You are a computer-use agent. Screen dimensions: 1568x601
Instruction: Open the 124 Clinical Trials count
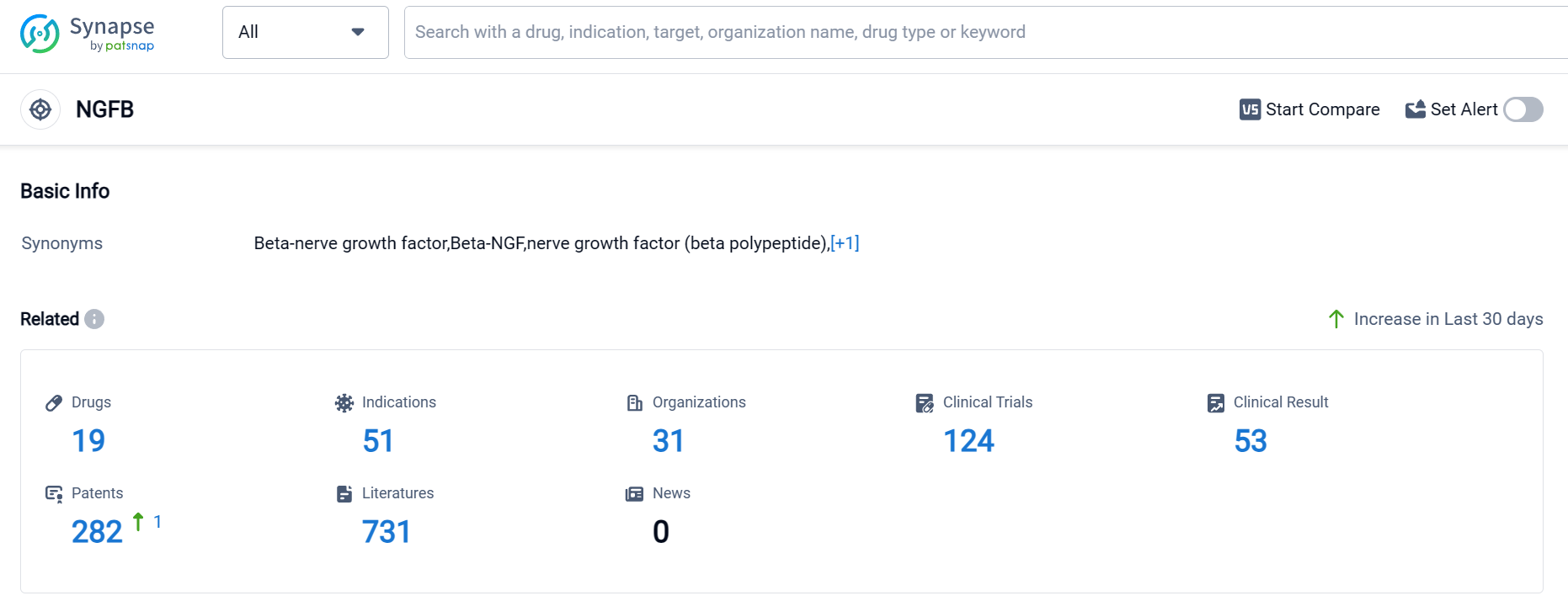click(x=968, y=441)
